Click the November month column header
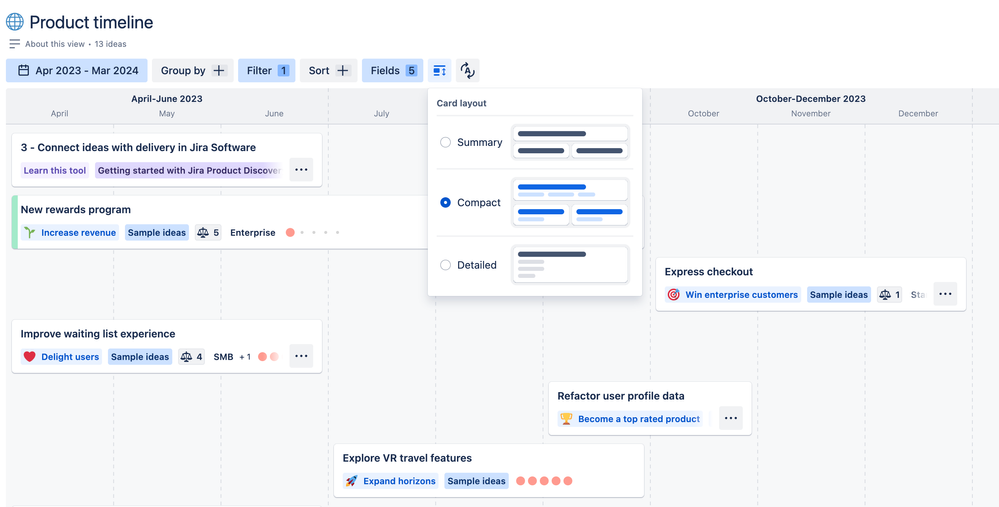This screenshot has height=507, width=999. coord(811,113)
